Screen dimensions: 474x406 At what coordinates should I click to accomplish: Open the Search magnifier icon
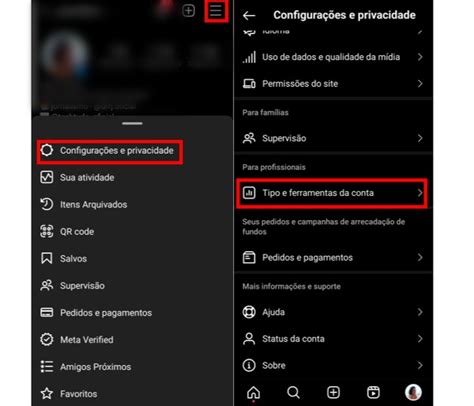click(293, 392)
